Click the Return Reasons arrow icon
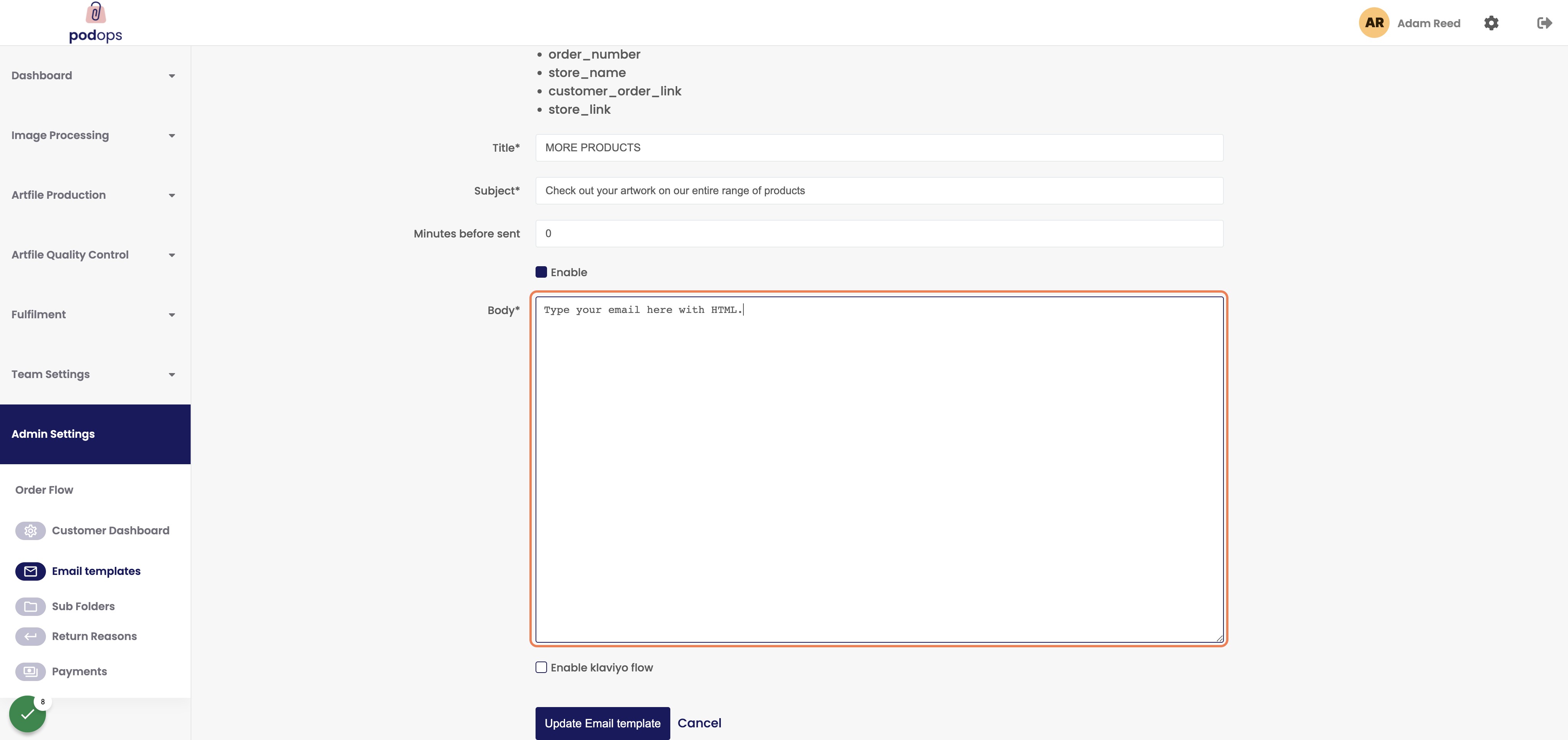 tap(31, 637)
